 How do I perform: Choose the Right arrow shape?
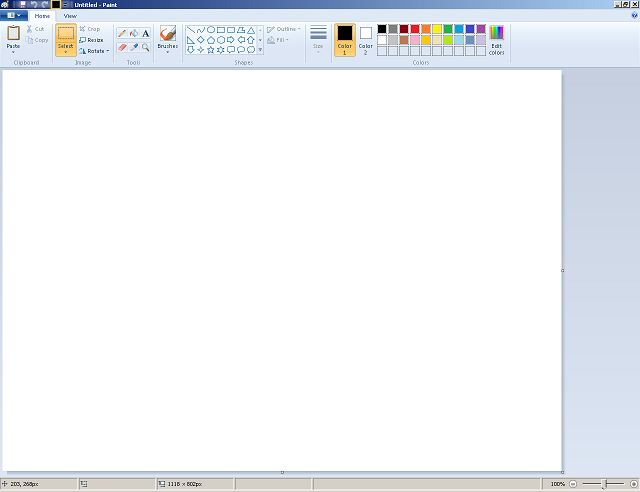pos(231,40)
